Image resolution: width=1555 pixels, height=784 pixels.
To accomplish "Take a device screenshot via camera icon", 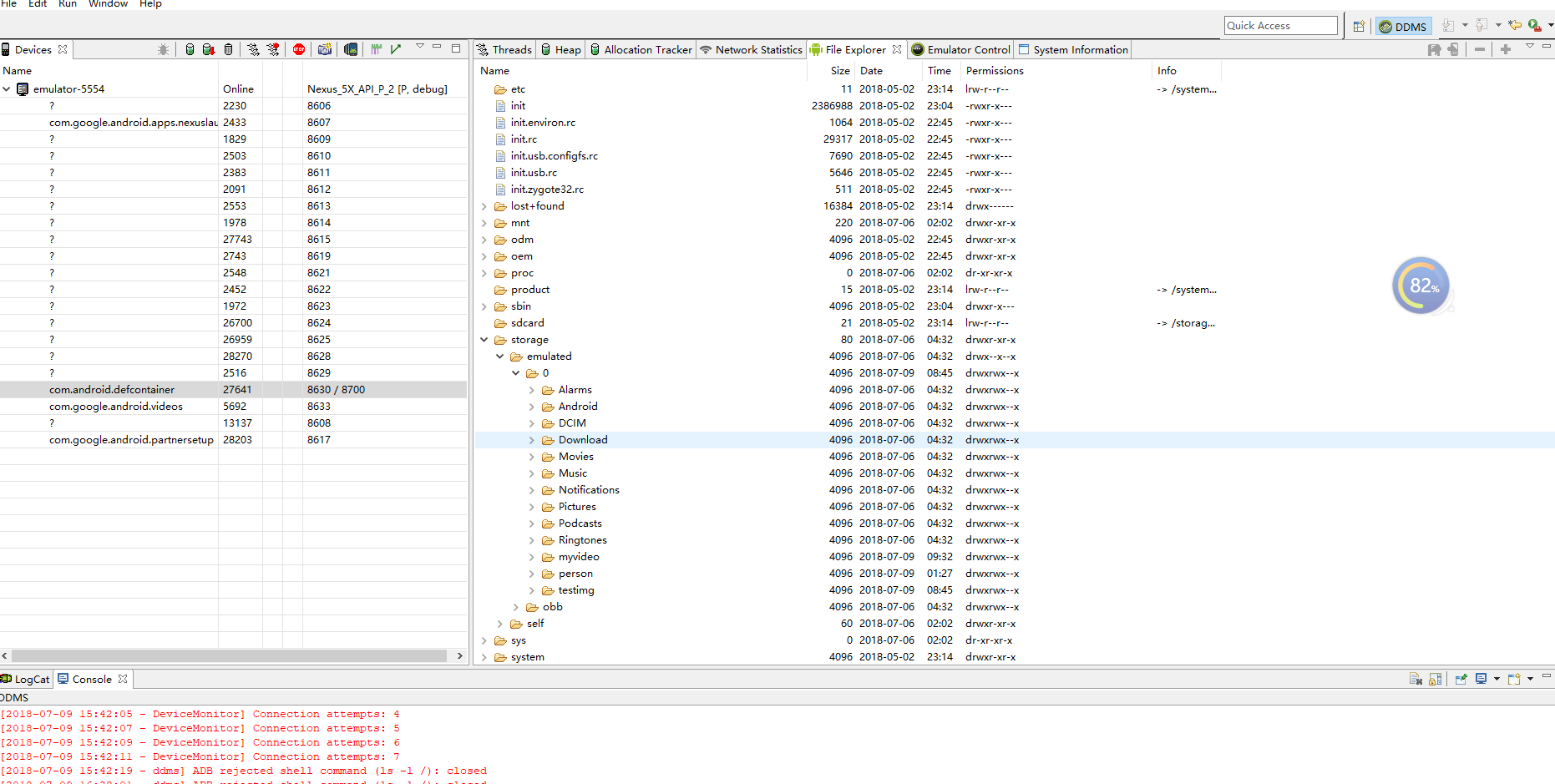I will point(324,49).
